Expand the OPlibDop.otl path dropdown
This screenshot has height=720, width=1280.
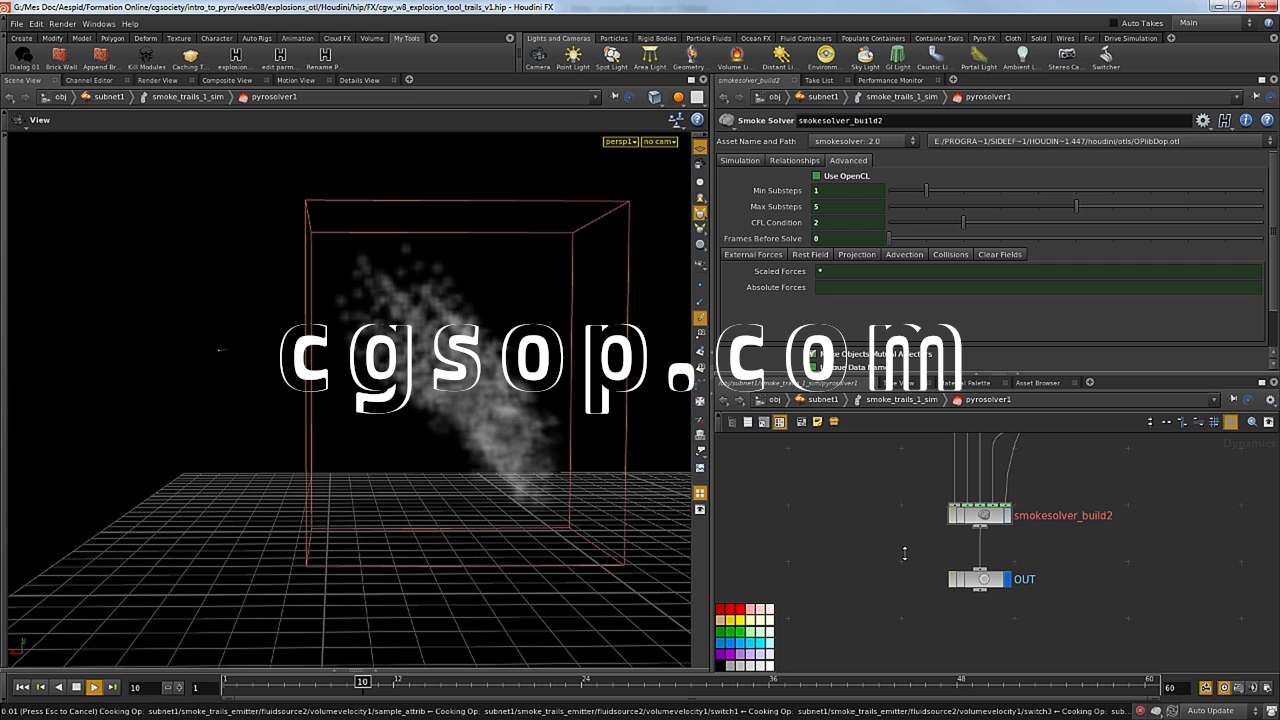(1270, 141)
